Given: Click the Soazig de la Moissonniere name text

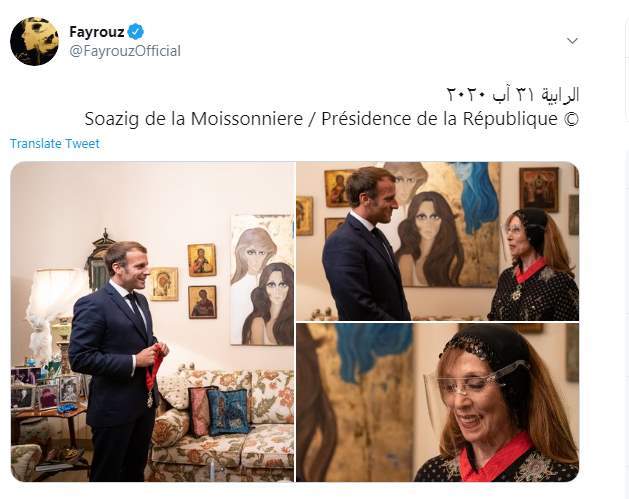Looking at the screenshot, I should [x=193, y=119].
